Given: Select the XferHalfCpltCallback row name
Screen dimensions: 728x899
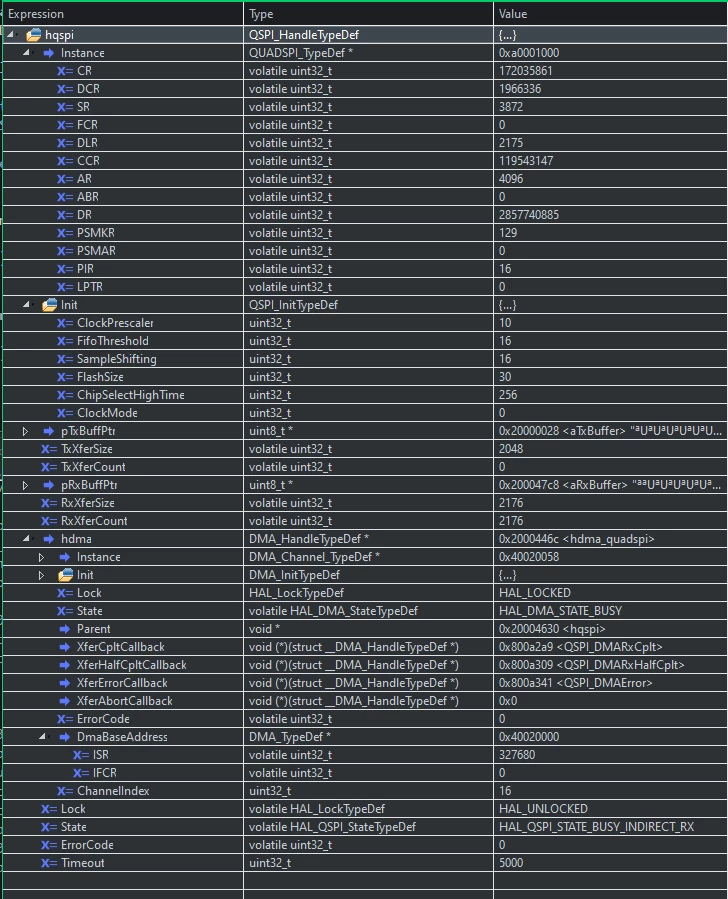Looking at the screenshot, I should click(132, 665).
